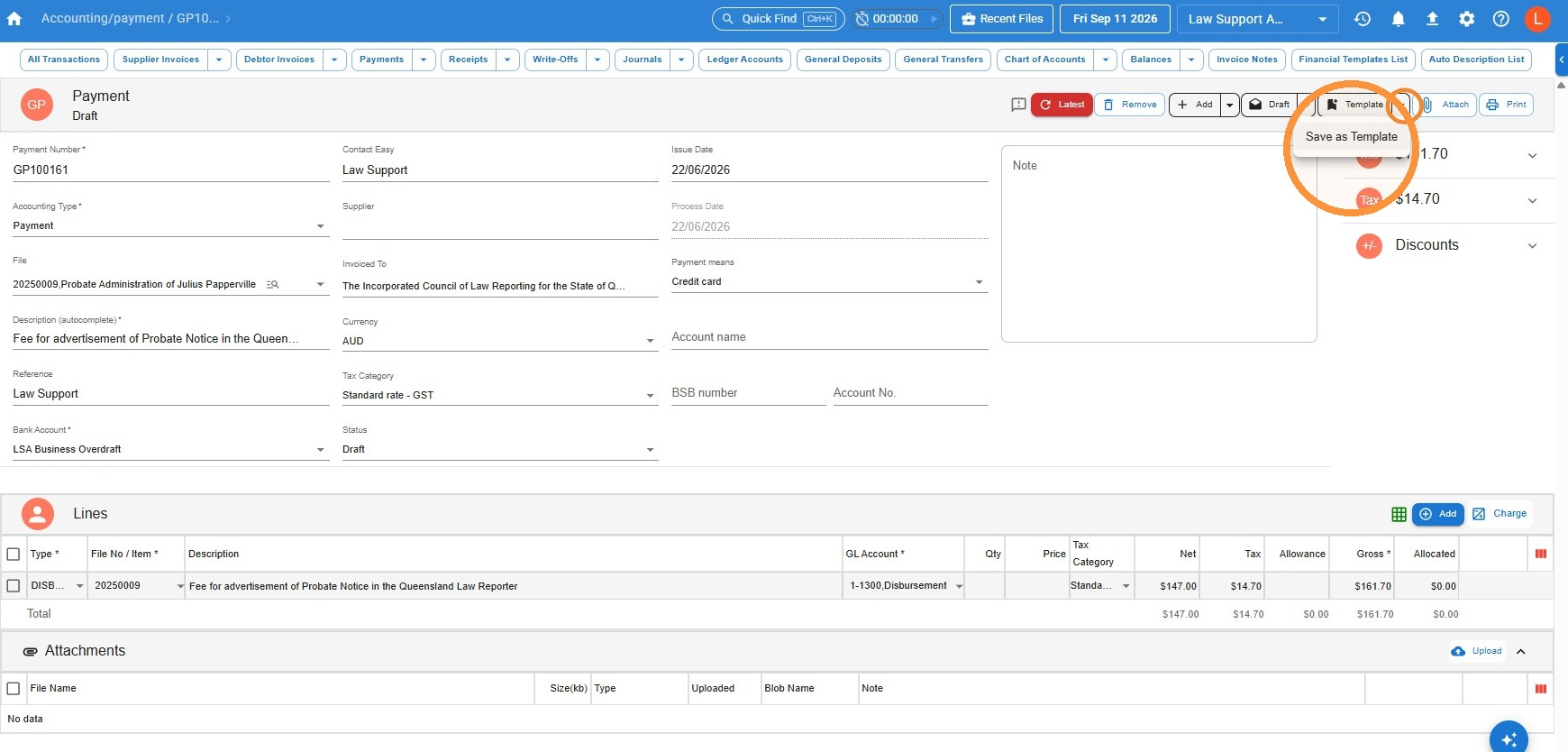Print the payment
Image resolution: width=1568 pixels, height=752 pixels.
coord(1506,105)
